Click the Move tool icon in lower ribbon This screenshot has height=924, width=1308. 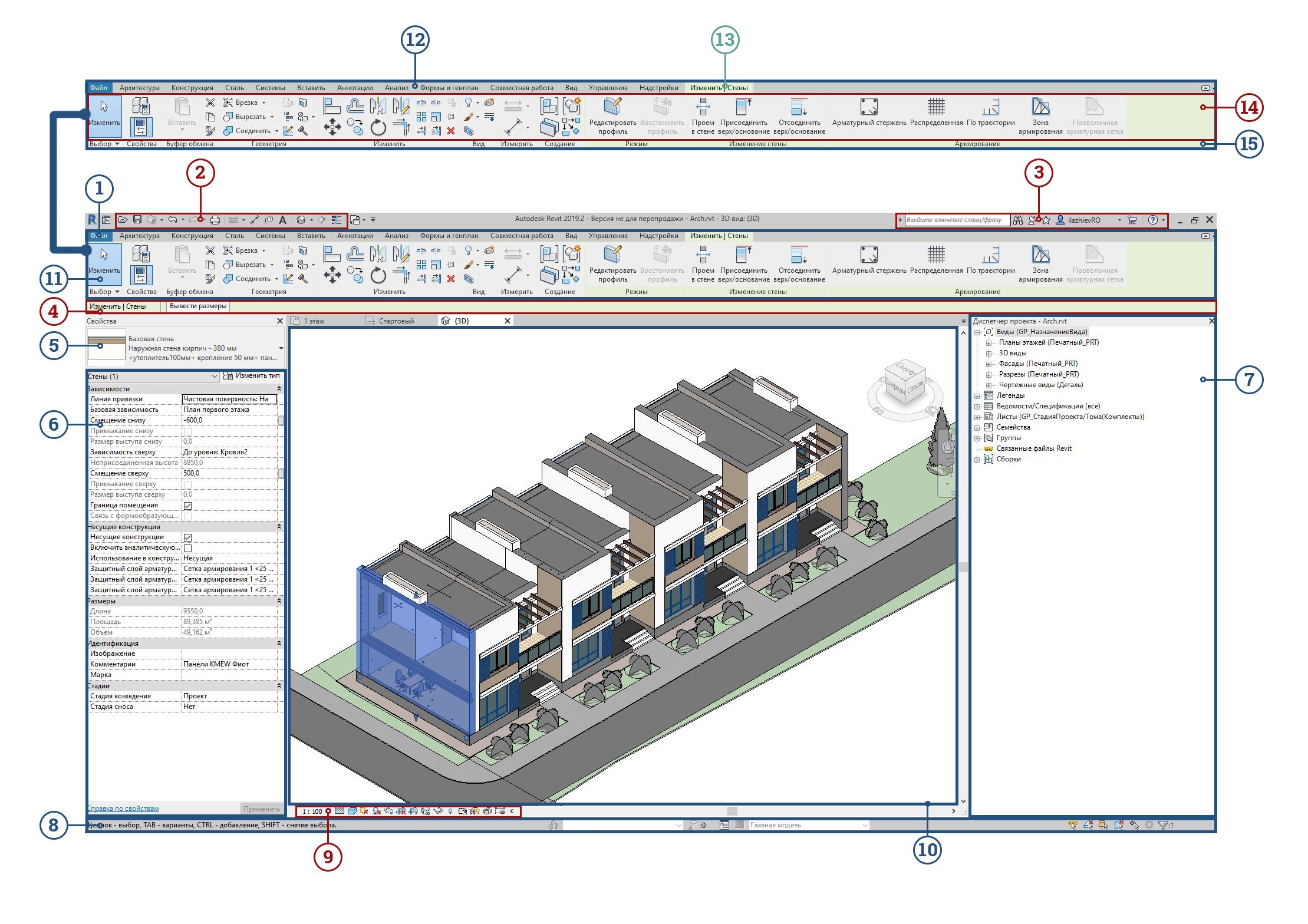(x=332, y=275)
